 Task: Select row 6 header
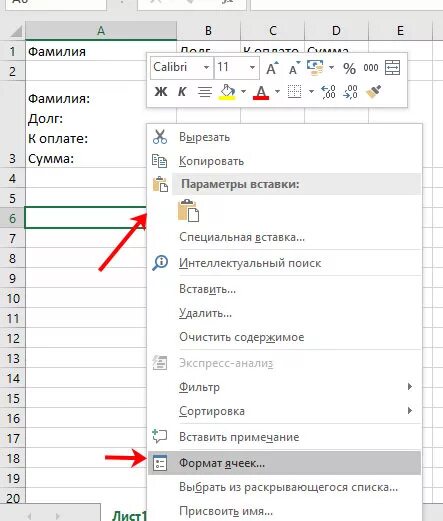click(13, 218)
